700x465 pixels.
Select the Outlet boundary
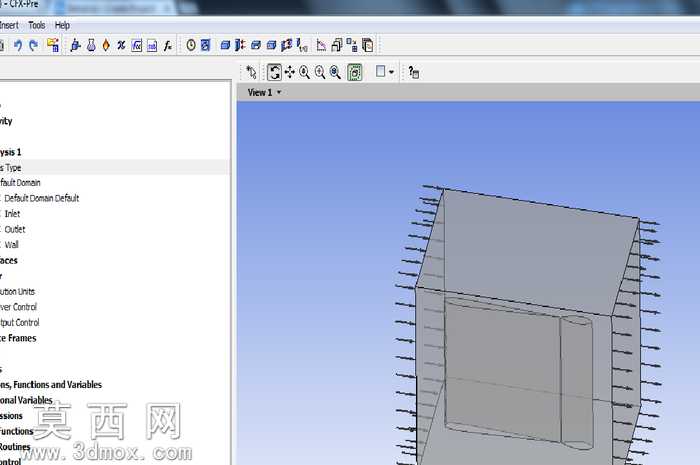(x=15, y=229)
